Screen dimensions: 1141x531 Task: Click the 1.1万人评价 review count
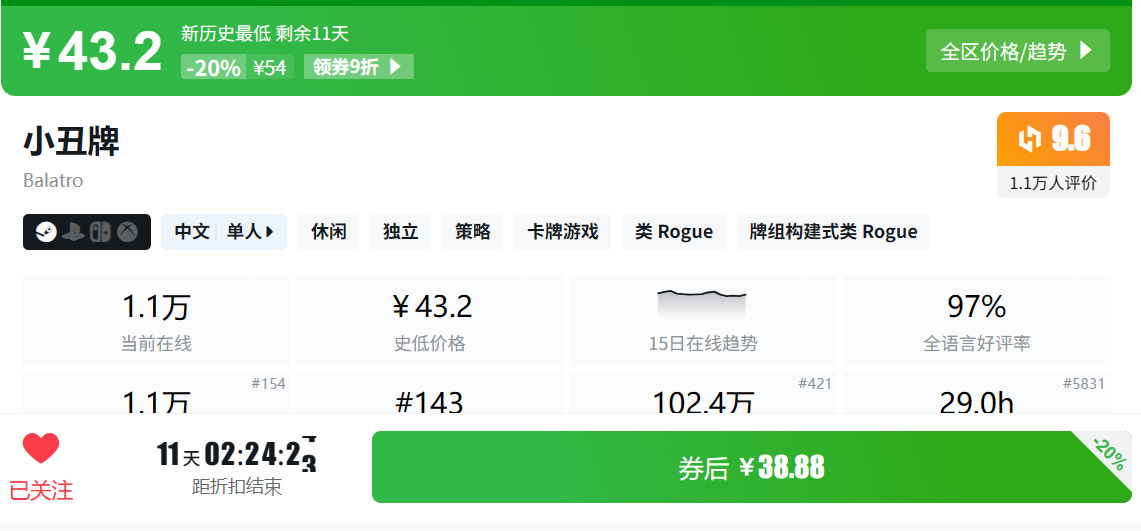1053,183
